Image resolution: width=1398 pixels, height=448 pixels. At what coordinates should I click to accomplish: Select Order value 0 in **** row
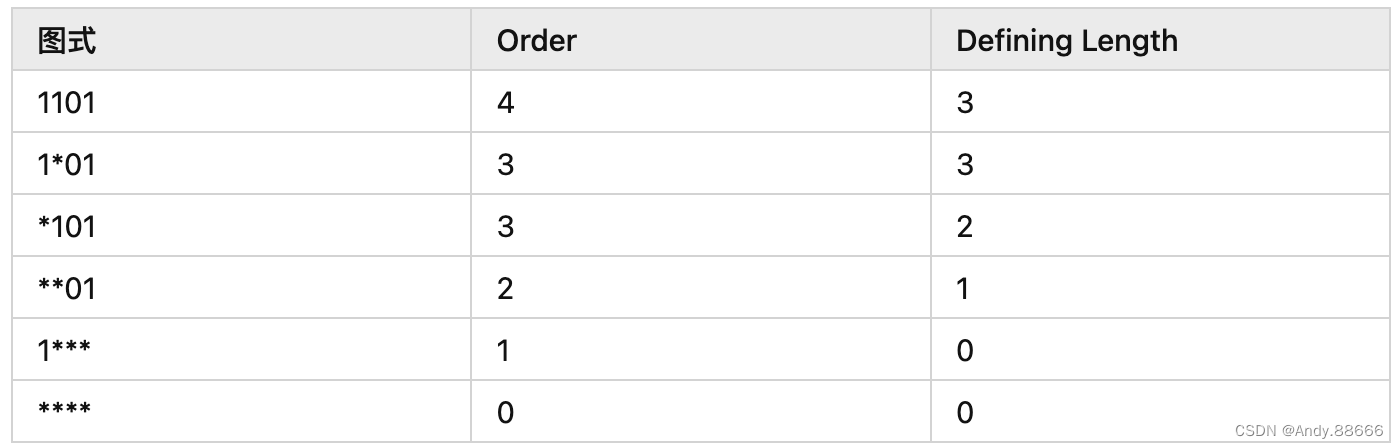point(505,412)
